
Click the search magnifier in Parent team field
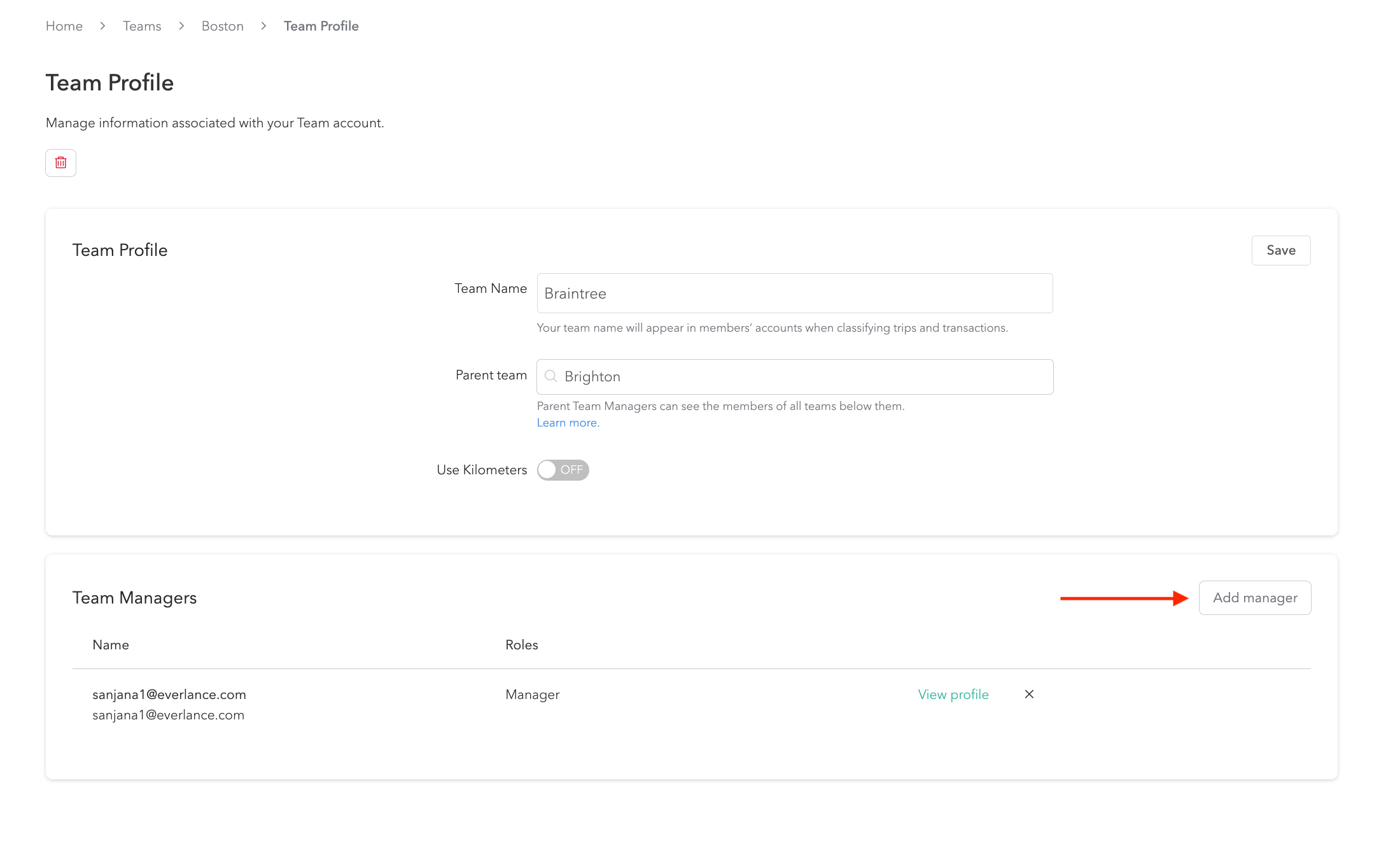[551, 376]
